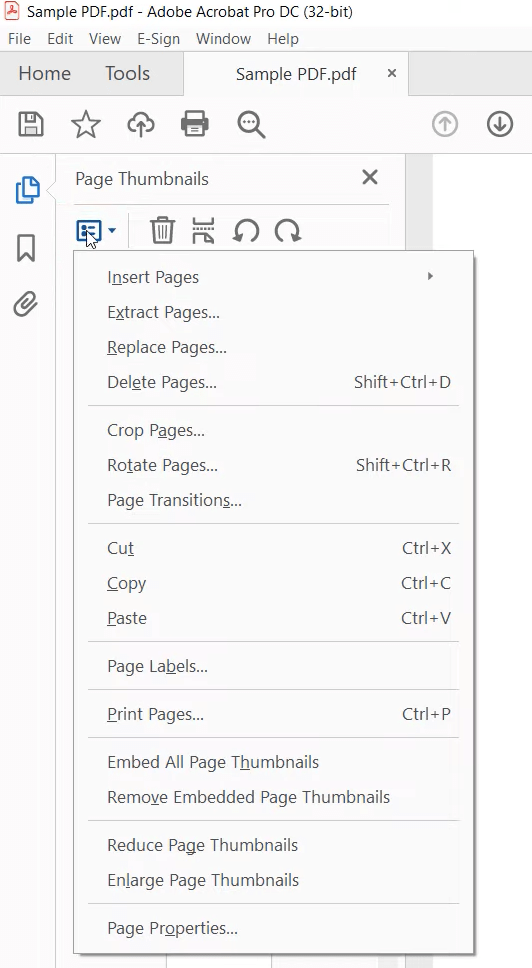The width and height of the screenshot is (532, 968).
Task: Open Page Labels... option
Action: (x=273, y=666)
